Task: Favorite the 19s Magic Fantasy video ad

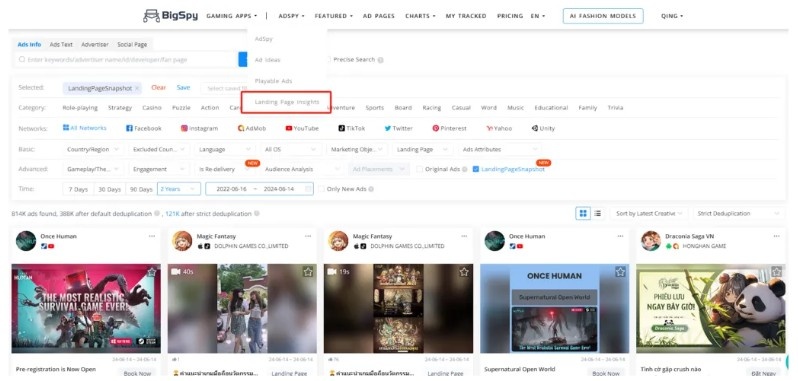Action: (464, 272)
